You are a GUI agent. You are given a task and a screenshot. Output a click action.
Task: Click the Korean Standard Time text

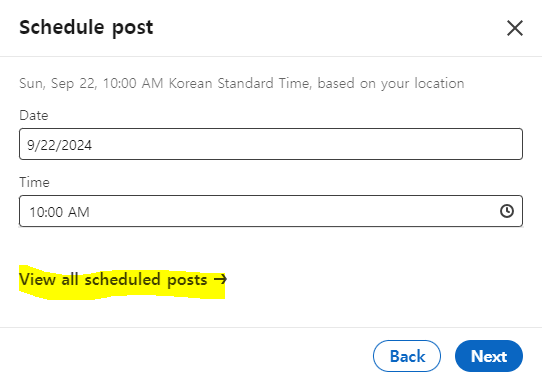(241, 83)
